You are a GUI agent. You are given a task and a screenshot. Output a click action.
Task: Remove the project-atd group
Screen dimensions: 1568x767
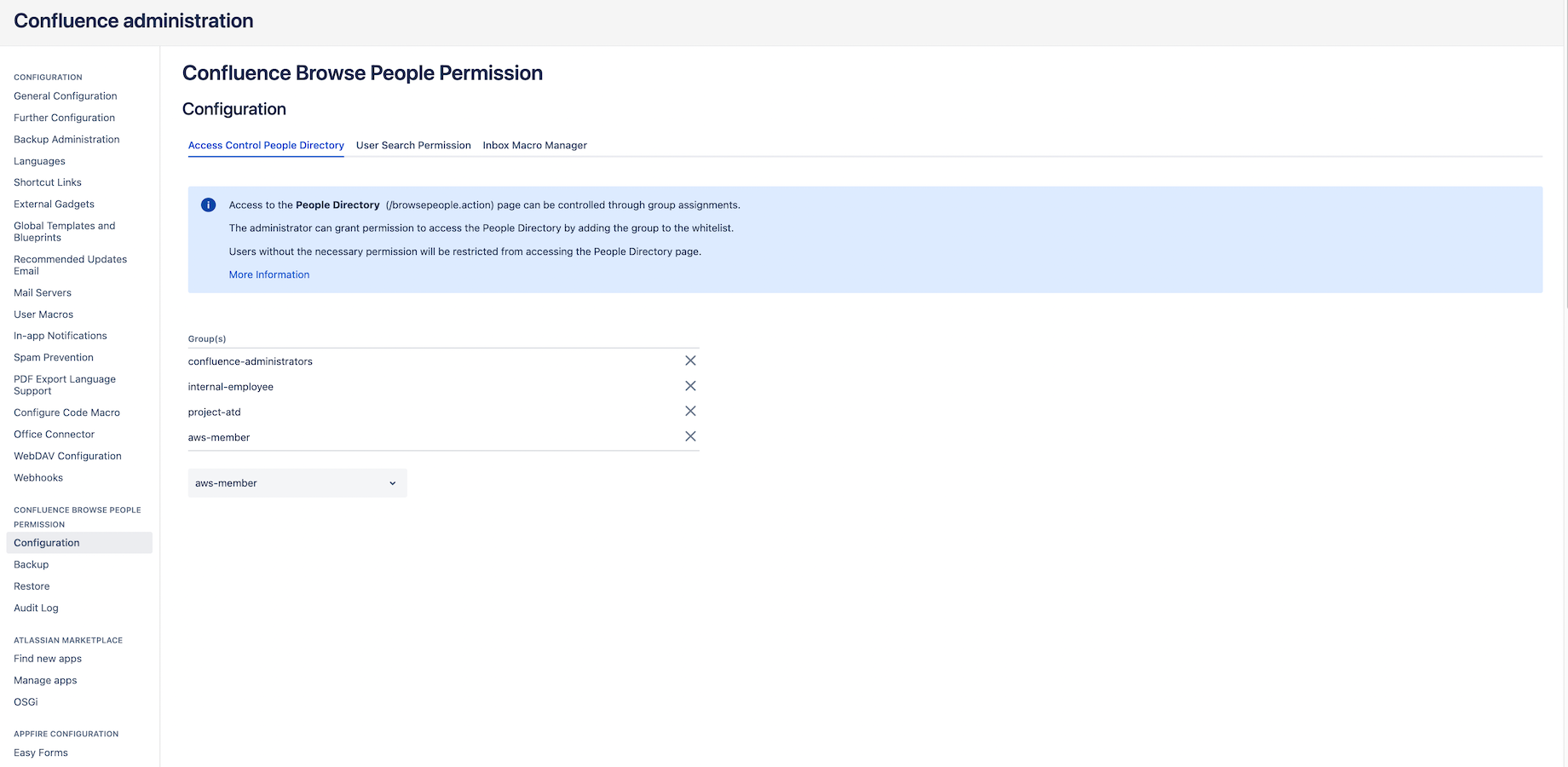point(690,411)
